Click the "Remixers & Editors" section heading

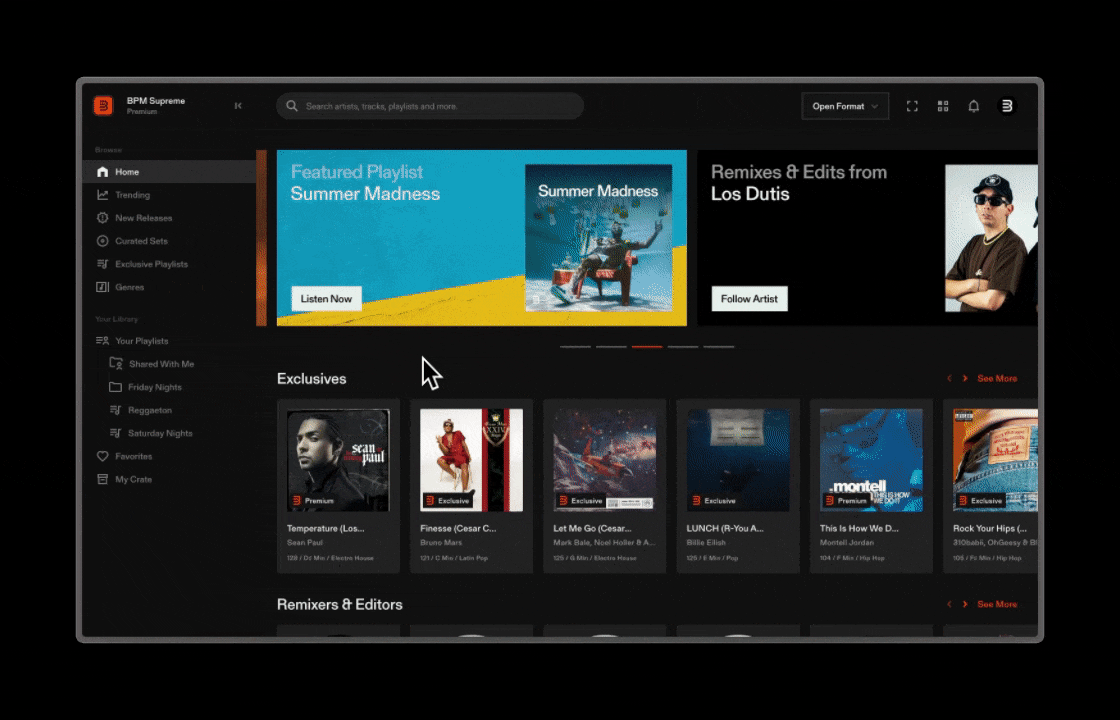[340, 604]
